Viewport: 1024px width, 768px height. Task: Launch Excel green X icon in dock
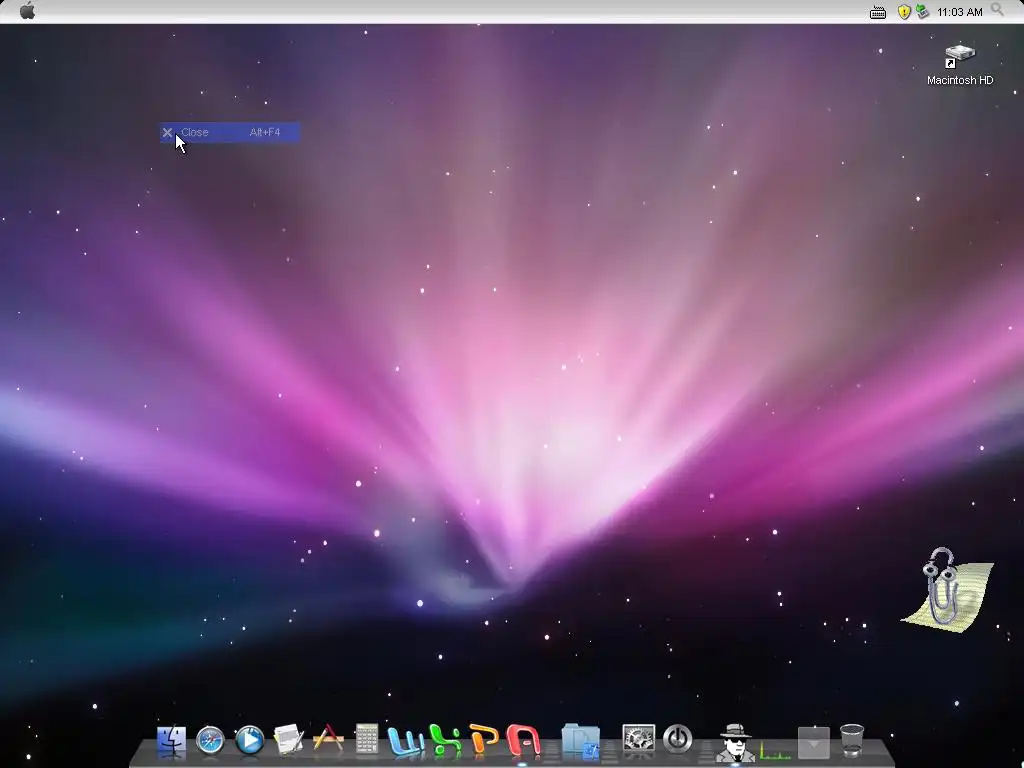445,741
